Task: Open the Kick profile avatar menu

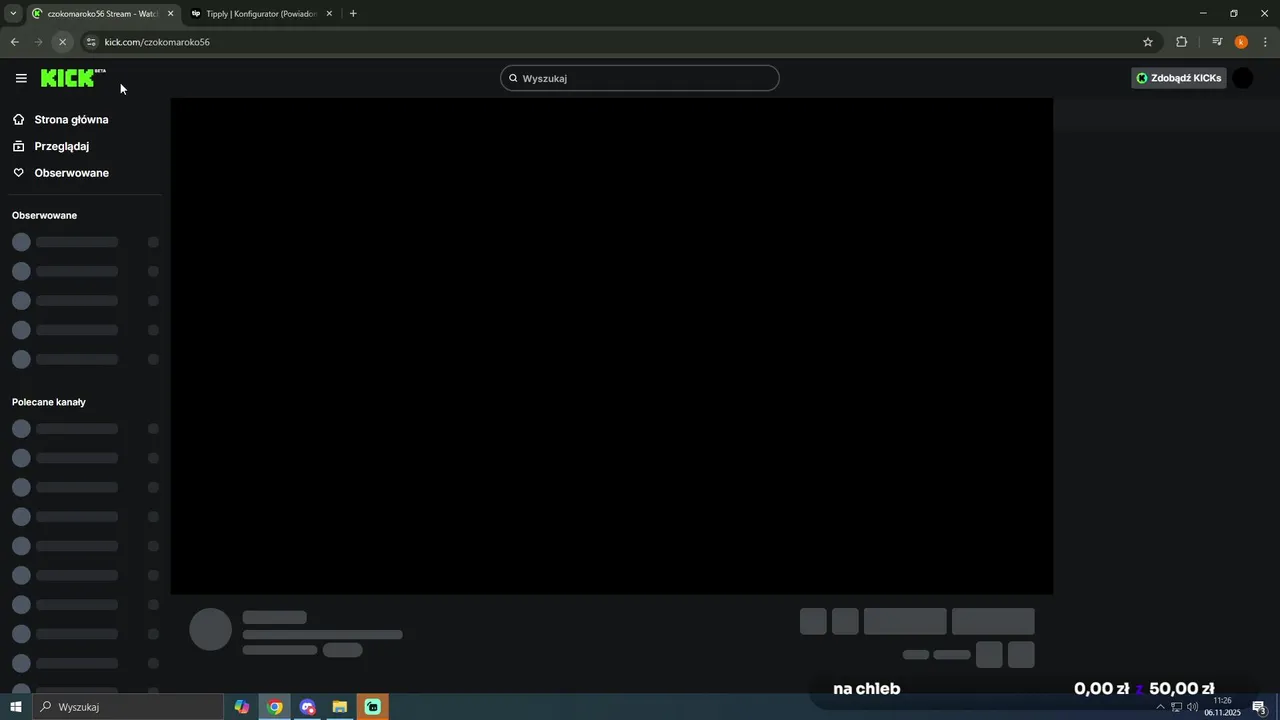Action: tap(1243, 78)
